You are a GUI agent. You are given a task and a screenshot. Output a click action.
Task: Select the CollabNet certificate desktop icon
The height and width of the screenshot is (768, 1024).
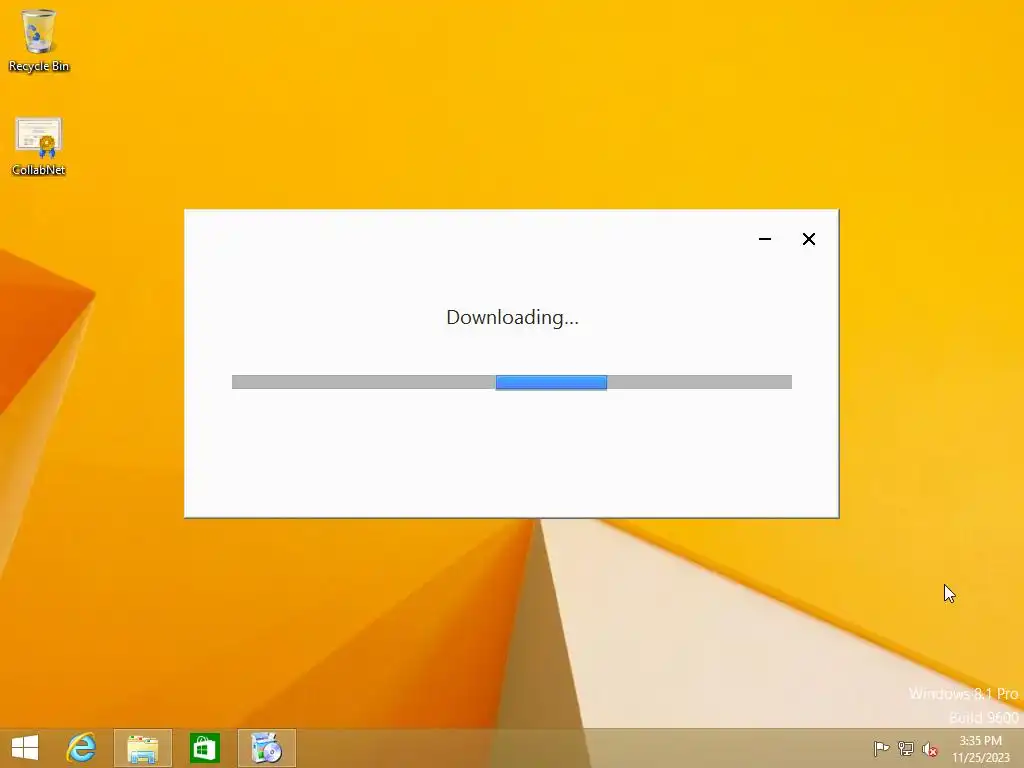click(39, 146)
